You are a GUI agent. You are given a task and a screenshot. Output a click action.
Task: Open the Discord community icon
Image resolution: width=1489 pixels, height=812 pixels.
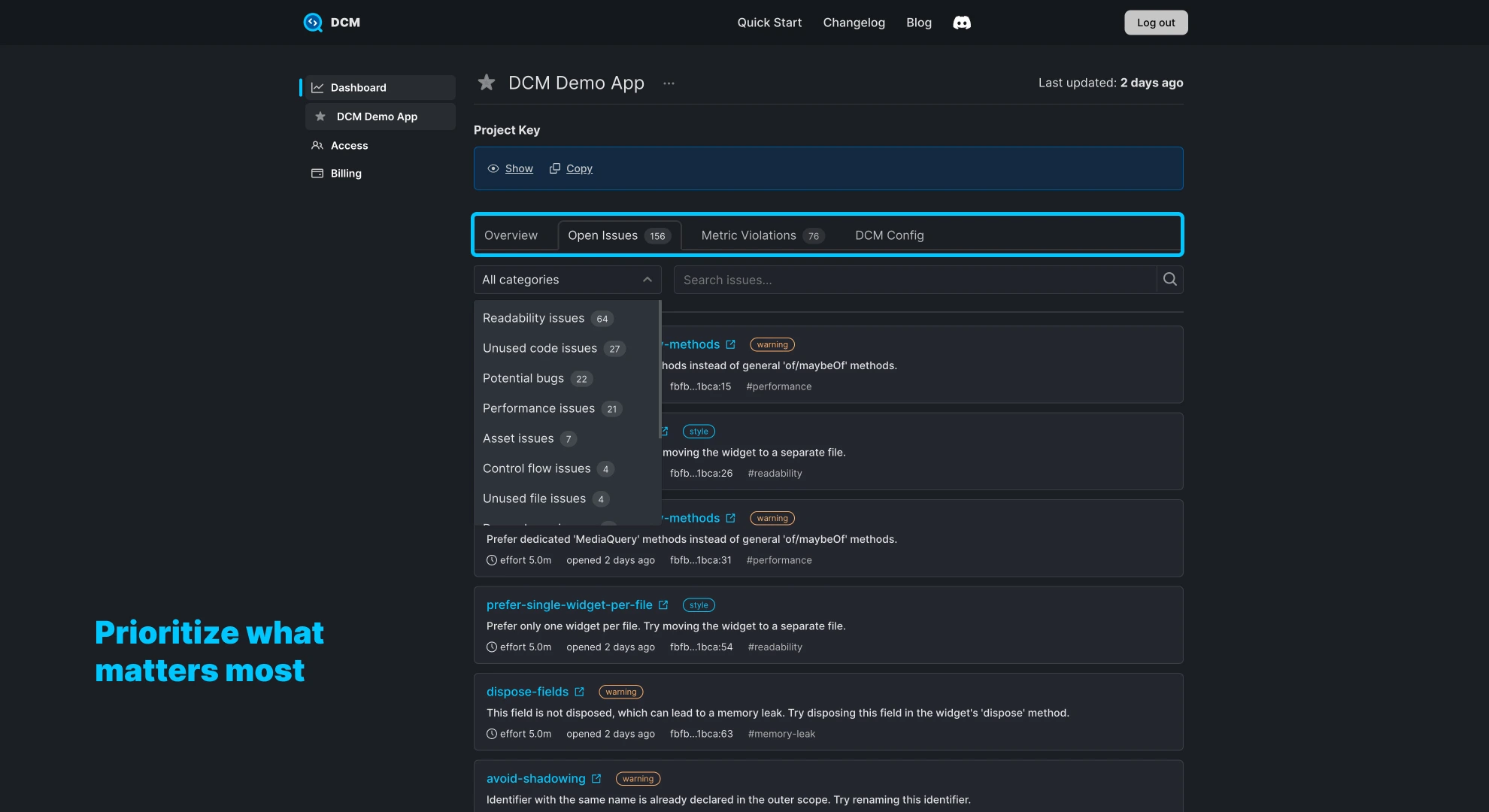(x=962, y=23)
